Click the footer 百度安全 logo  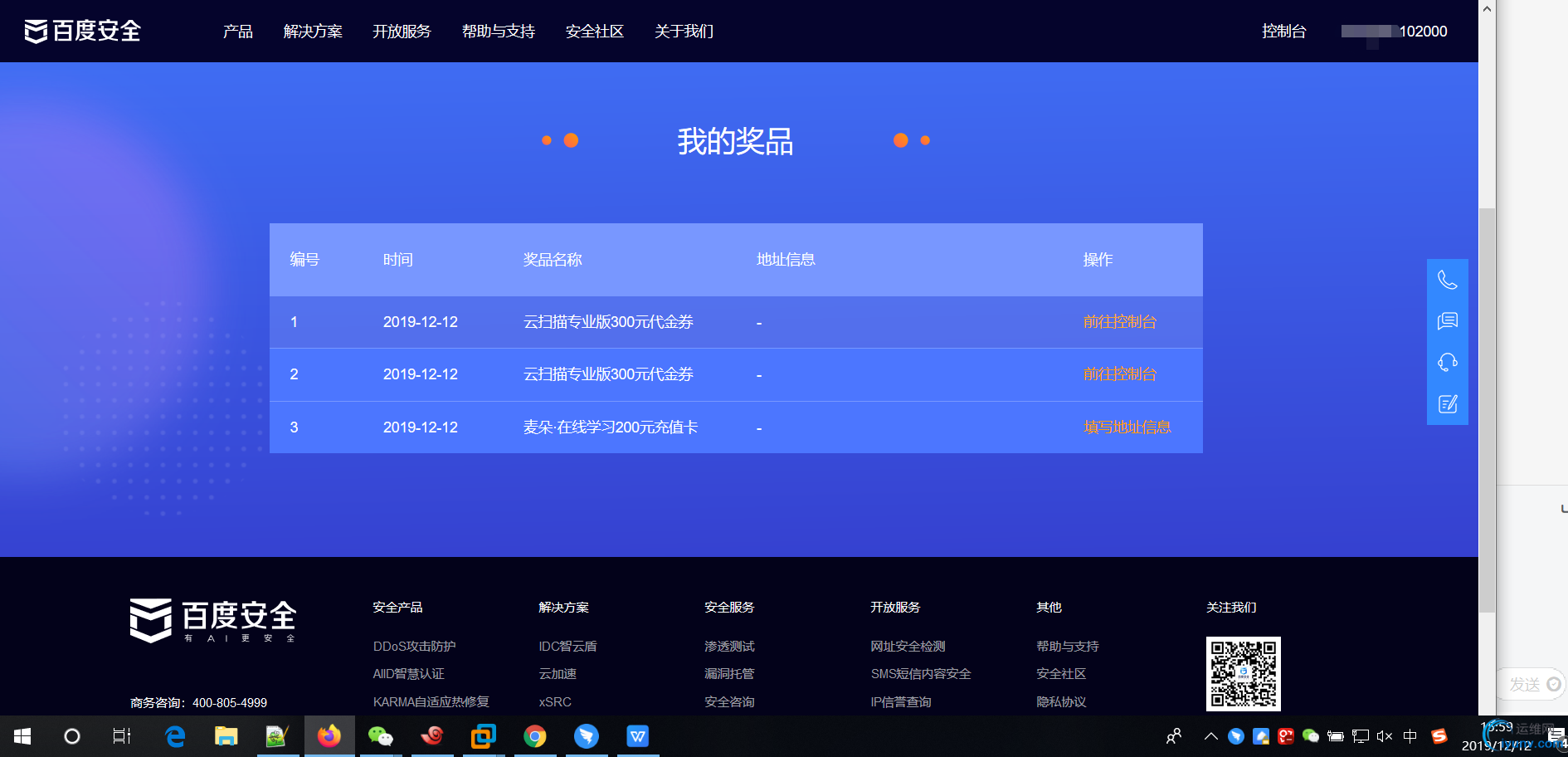[x=213, y=620]
